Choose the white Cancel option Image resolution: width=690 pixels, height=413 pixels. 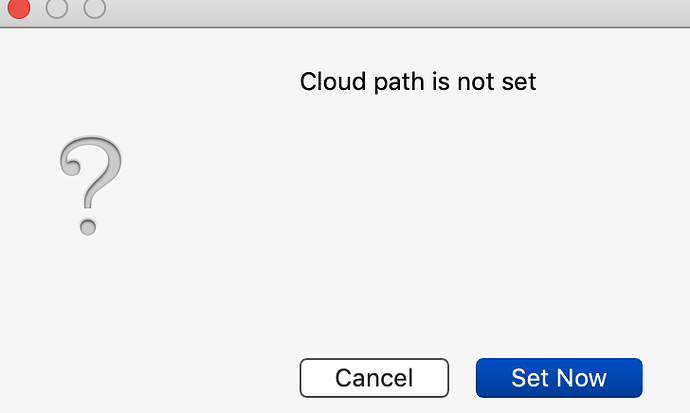[x=374, y=378]
